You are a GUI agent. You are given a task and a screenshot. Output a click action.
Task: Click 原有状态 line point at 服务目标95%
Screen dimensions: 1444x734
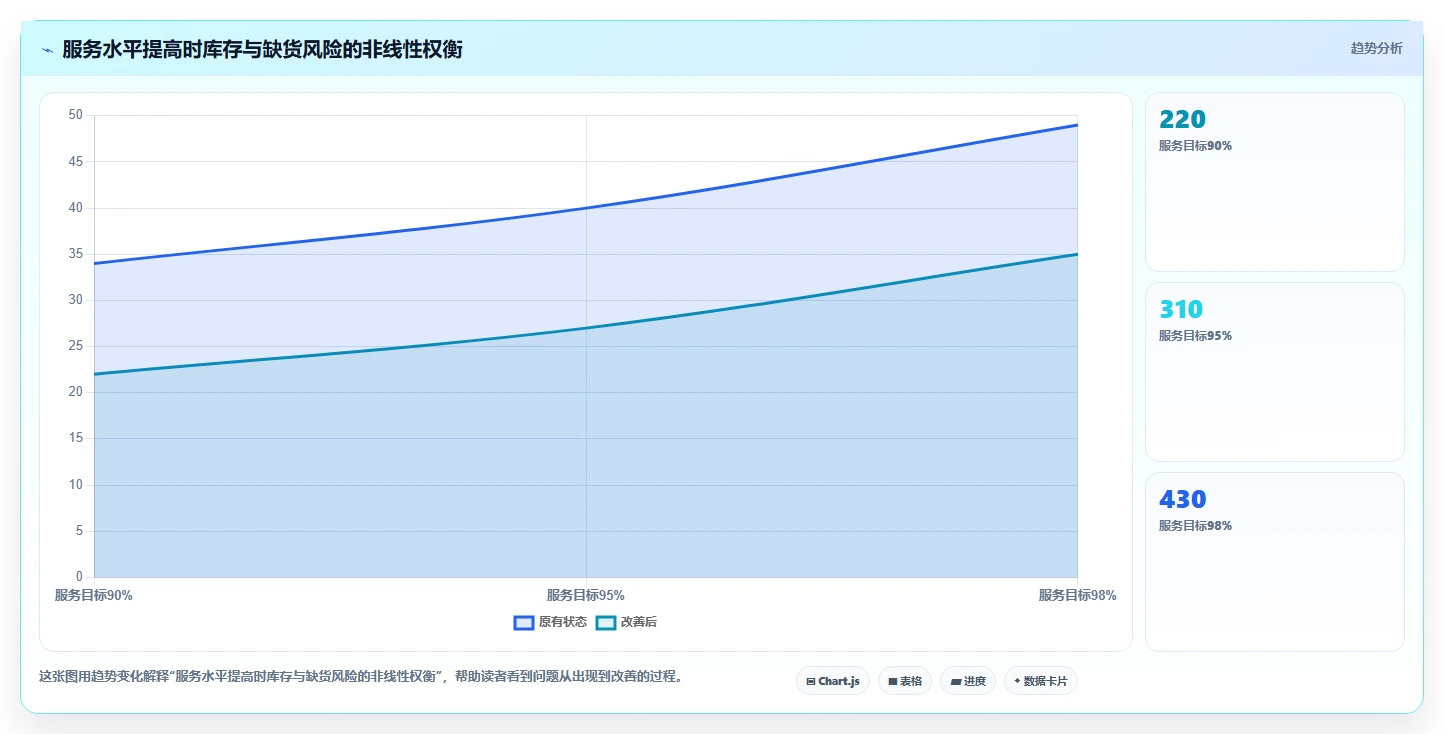pyautogui.click(x=586, y=208)
